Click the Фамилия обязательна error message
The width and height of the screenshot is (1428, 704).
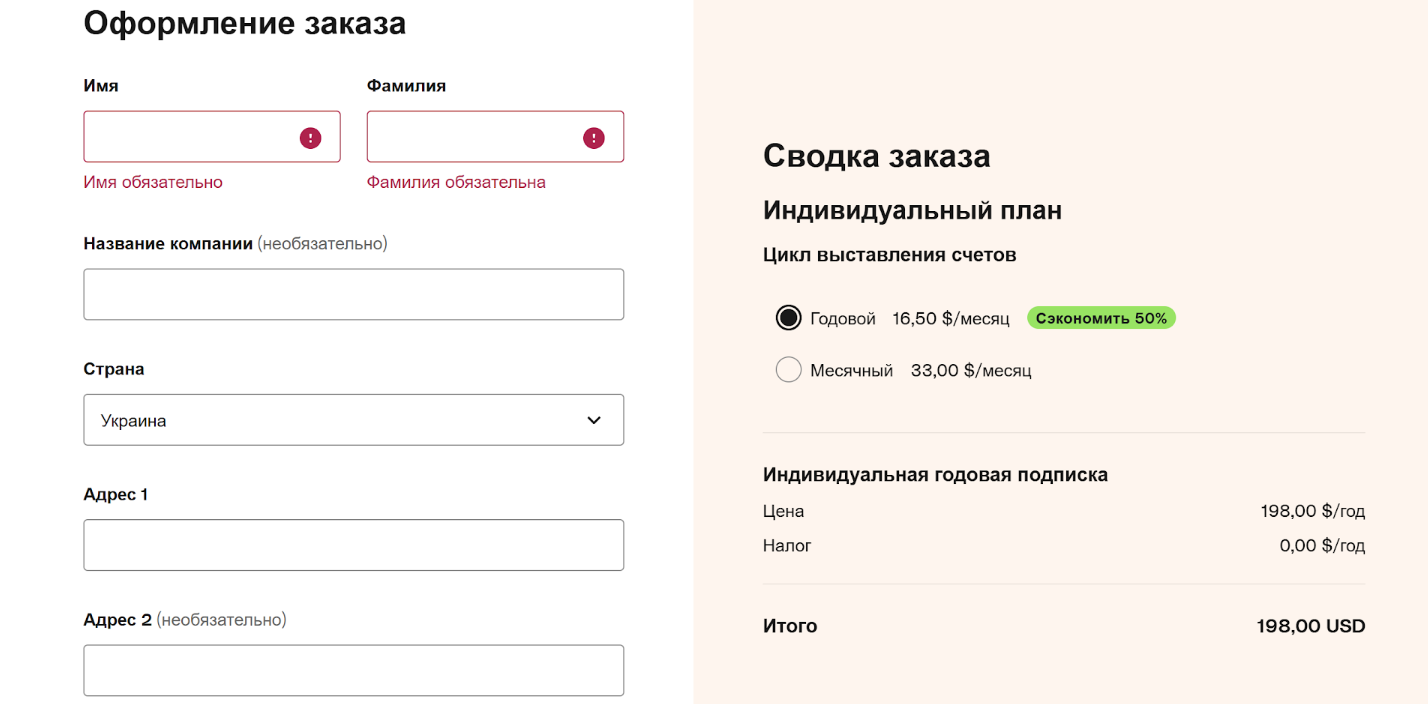click(x=456, y=182)
